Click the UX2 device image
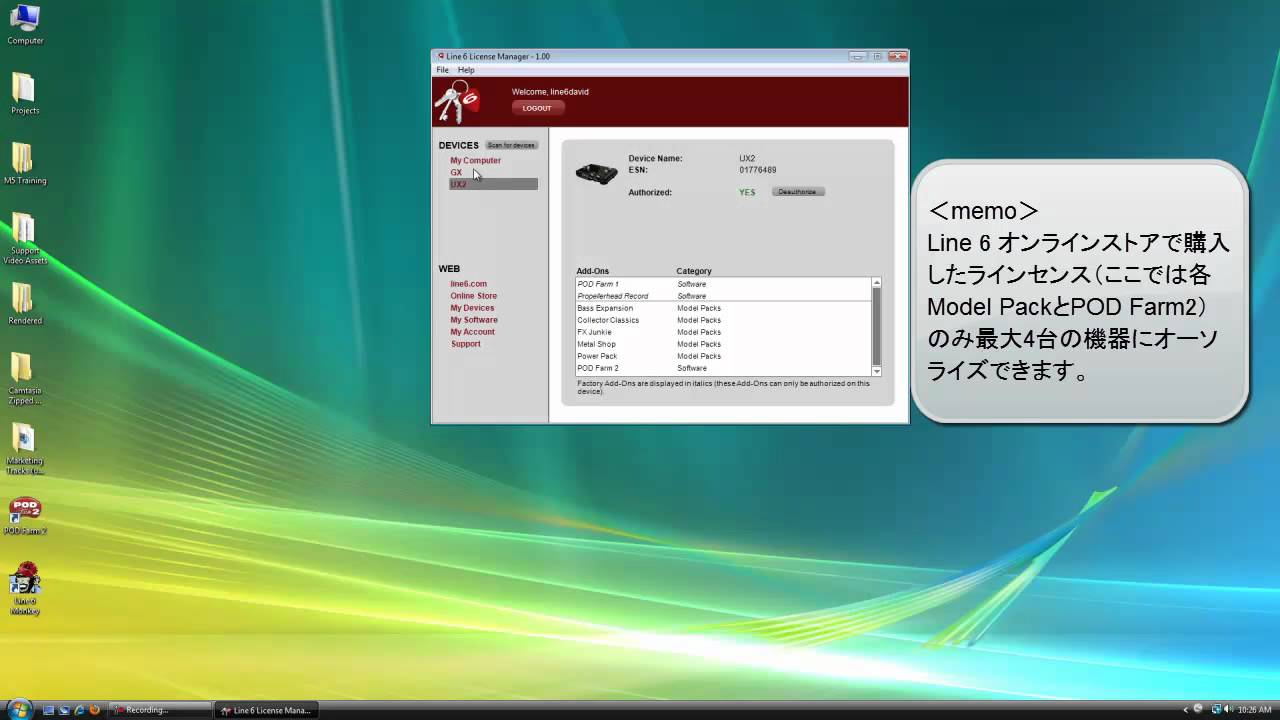Viewport: 1280px width, 720px height. 596,173
